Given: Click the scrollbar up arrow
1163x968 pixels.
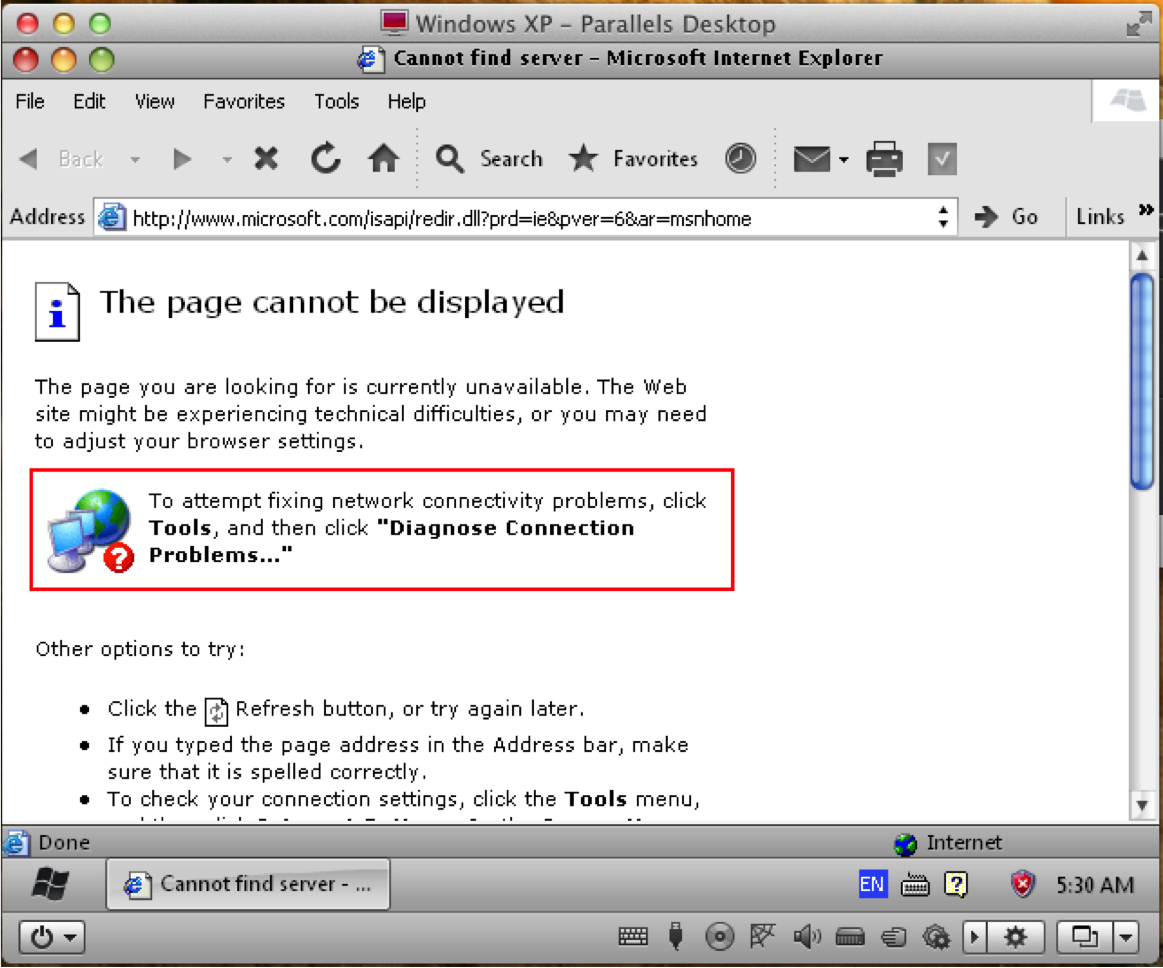Looking at the screenshot, I should point(1142,256).
